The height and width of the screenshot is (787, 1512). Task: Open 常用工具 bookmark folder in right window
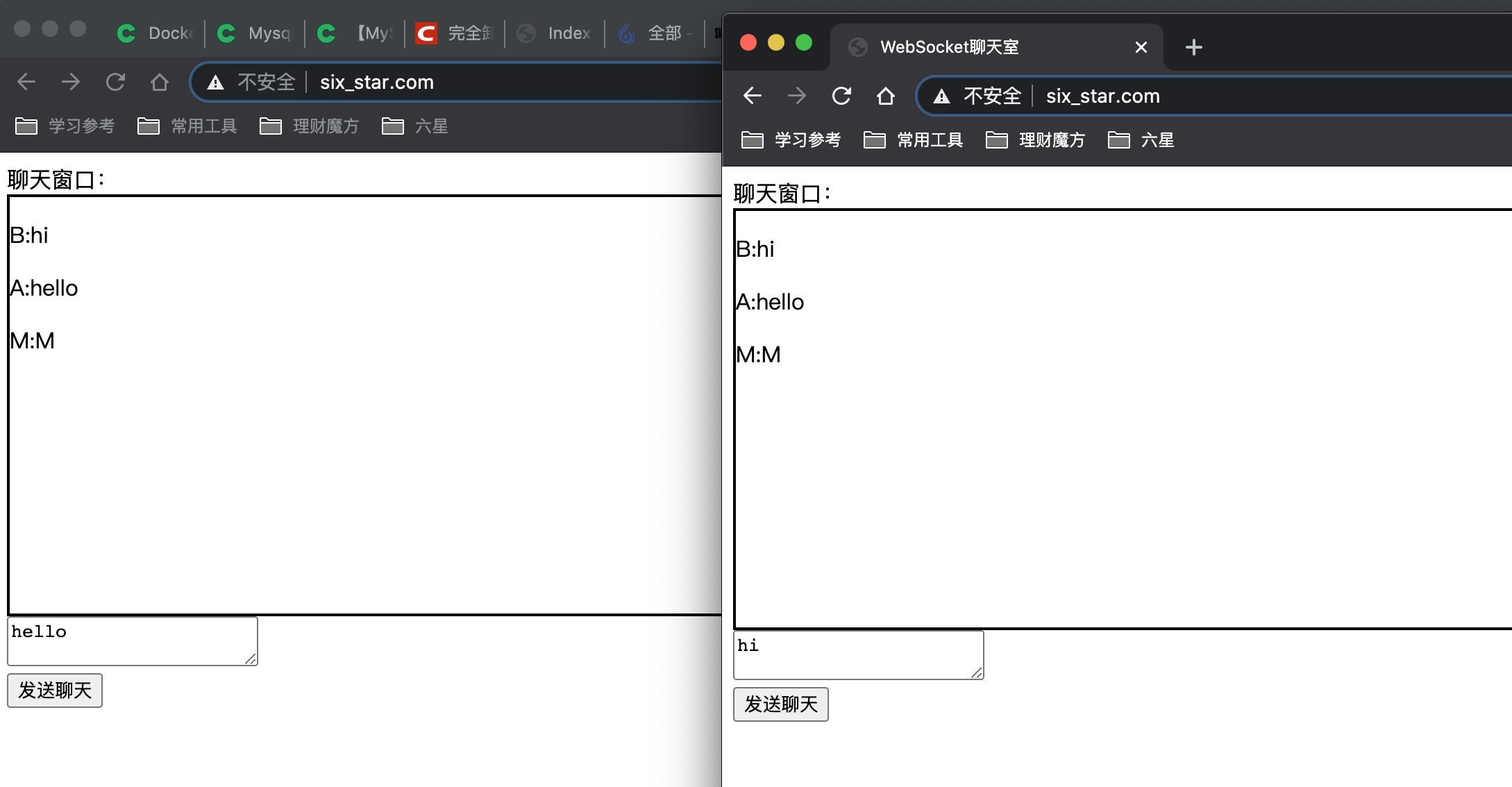914,140
